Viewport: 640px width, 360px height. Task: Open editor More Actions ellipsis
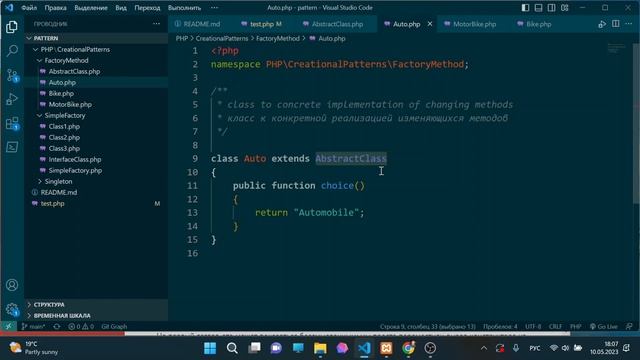[629, 24]
